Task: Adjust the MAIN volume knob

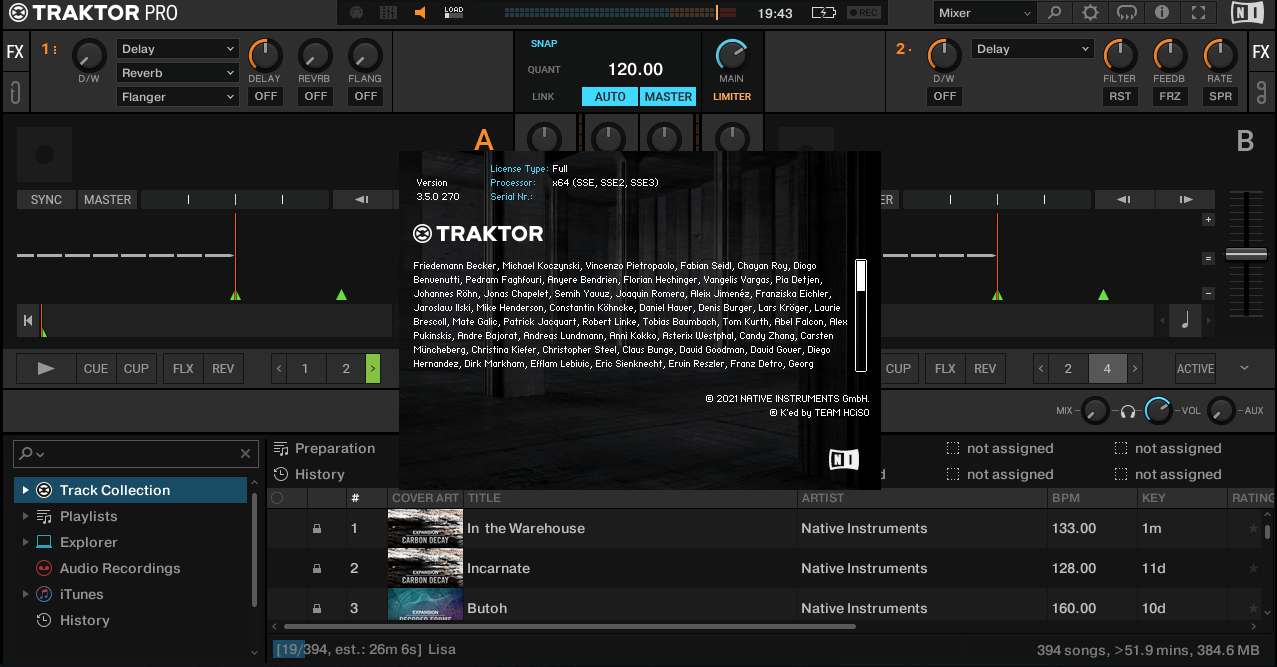Action: click(x=732, y=54)
